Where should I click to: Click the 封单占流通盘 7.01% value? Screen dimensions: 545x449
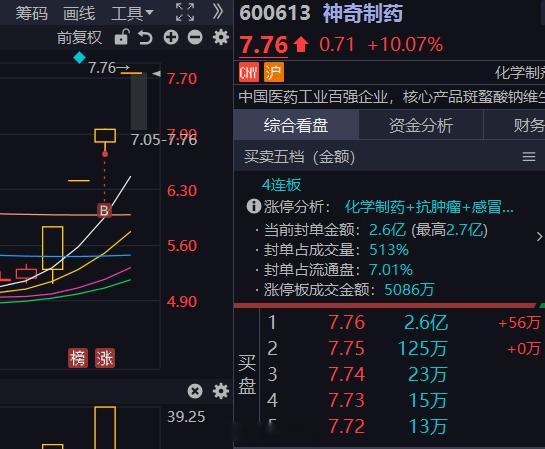[391, 270]
